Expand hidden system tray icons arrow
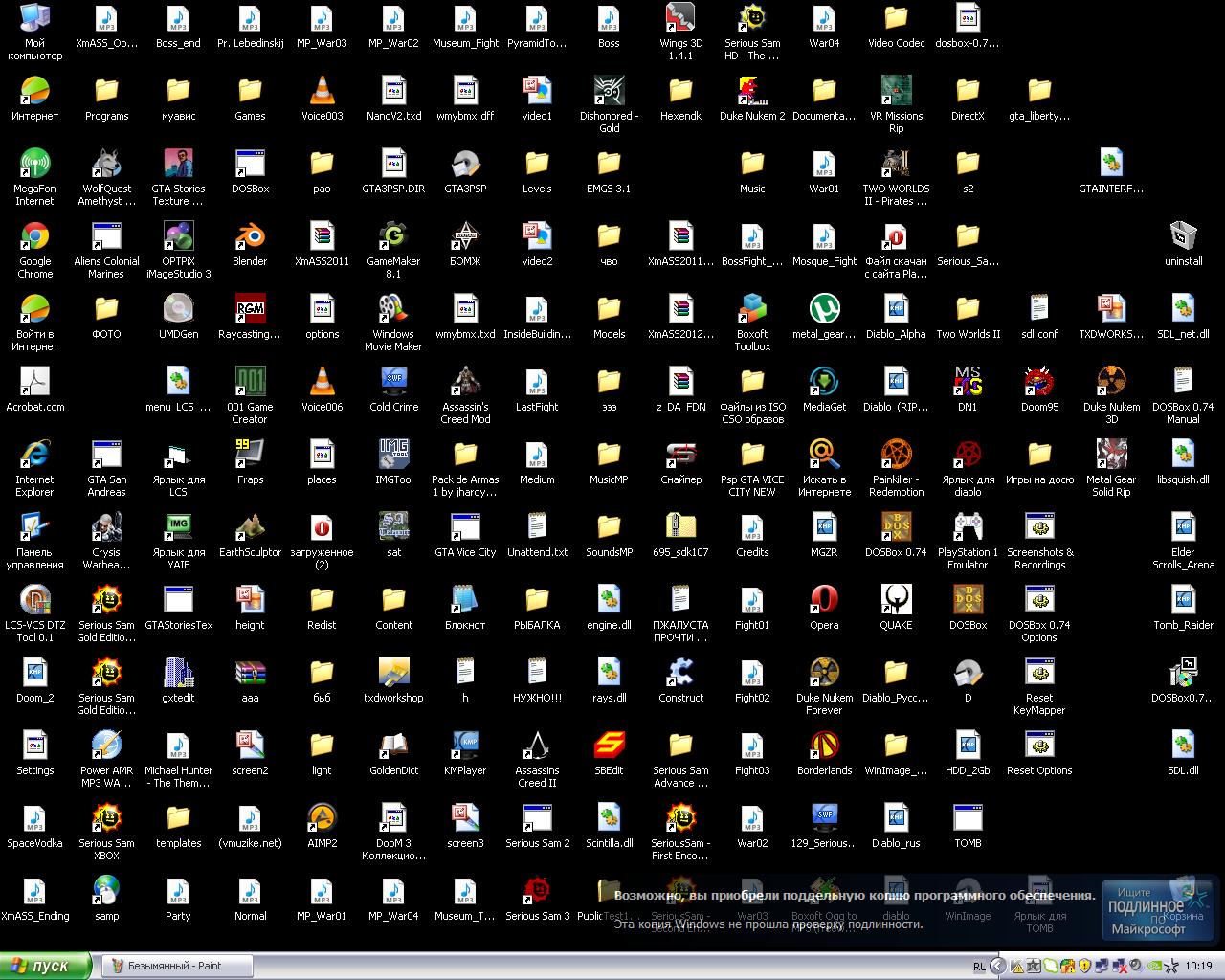Viewport: 1225px width, 980px height. [x=997, y=967]
